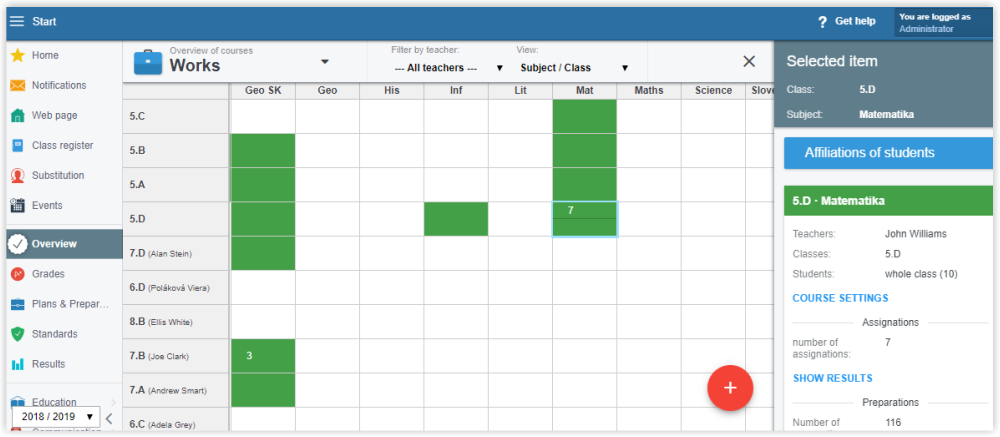1000x437 pixels.
Task: Select the green 5.D Inf cell
Action: (456, 219)
